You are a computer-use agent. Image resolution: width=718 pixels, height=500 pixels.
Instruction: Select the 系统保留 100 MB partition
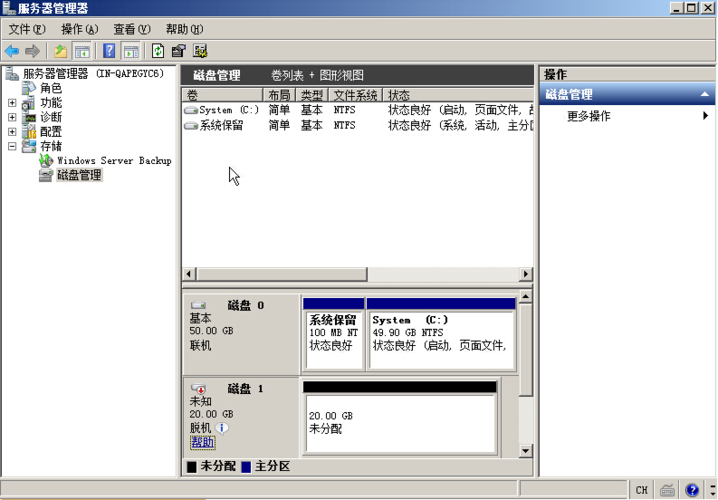pyautogui.click(x=334, y=335)
